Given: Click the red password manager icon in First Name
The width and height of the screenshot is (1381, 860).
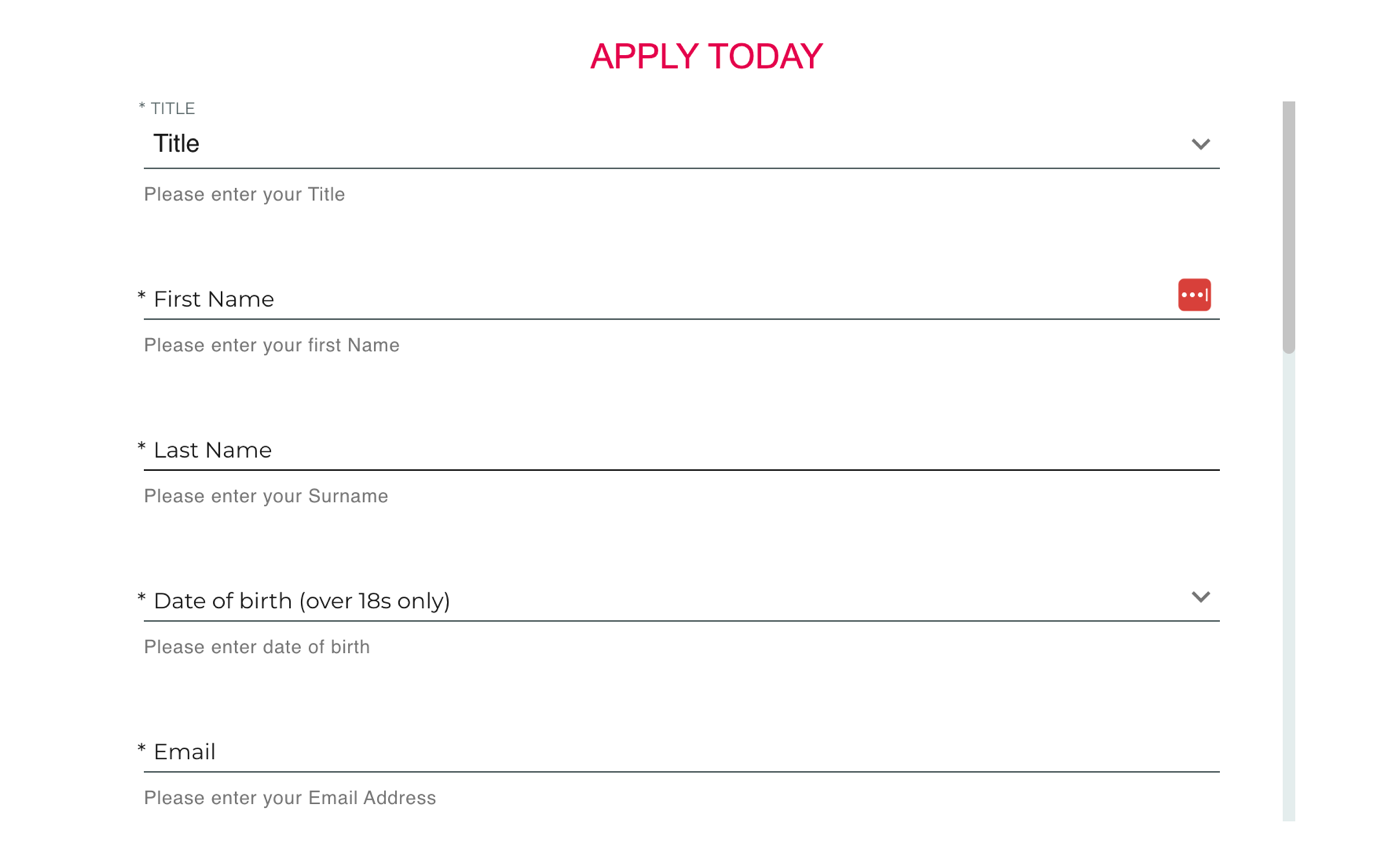Looking at the screenshot, I should (x=1194, y=295).
